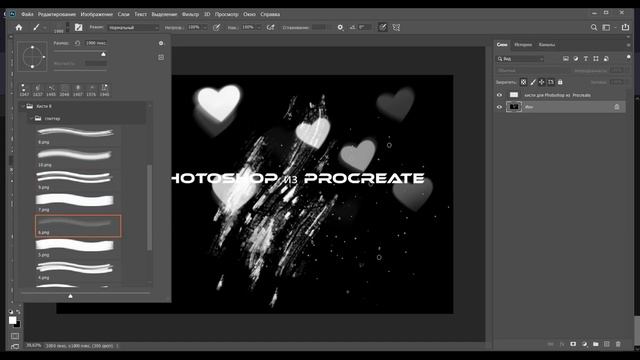640x360 pixels.
Task: Prevent artboard auto-nesting lock icon
Action: (x=551, y=82)
